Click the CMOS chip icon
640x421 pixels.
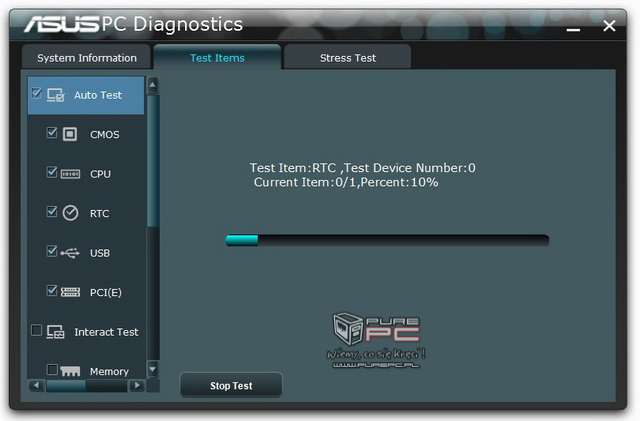point(70,134)
